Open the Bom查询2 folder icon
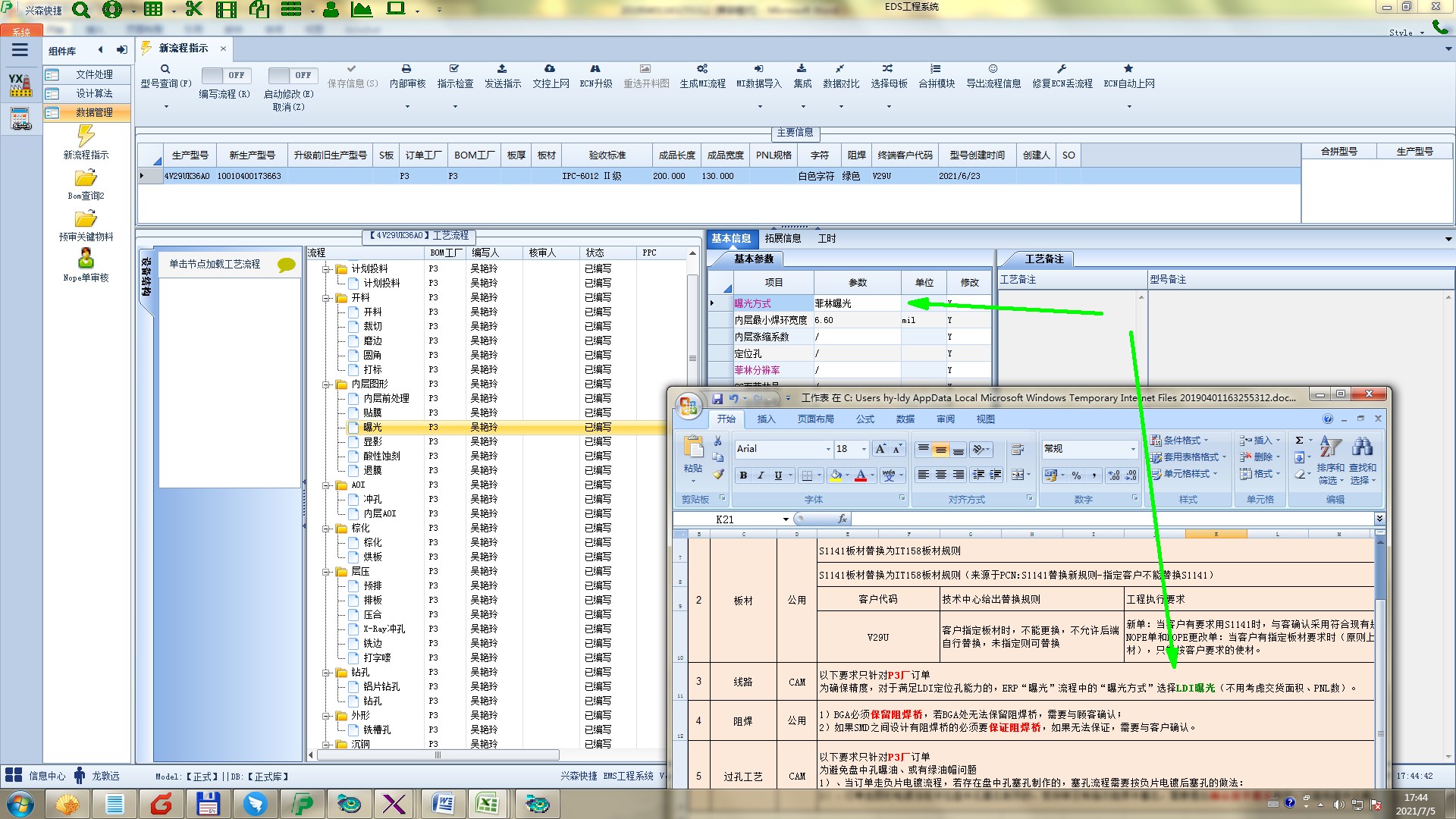The image size is (1456, 819). point(86,179)
